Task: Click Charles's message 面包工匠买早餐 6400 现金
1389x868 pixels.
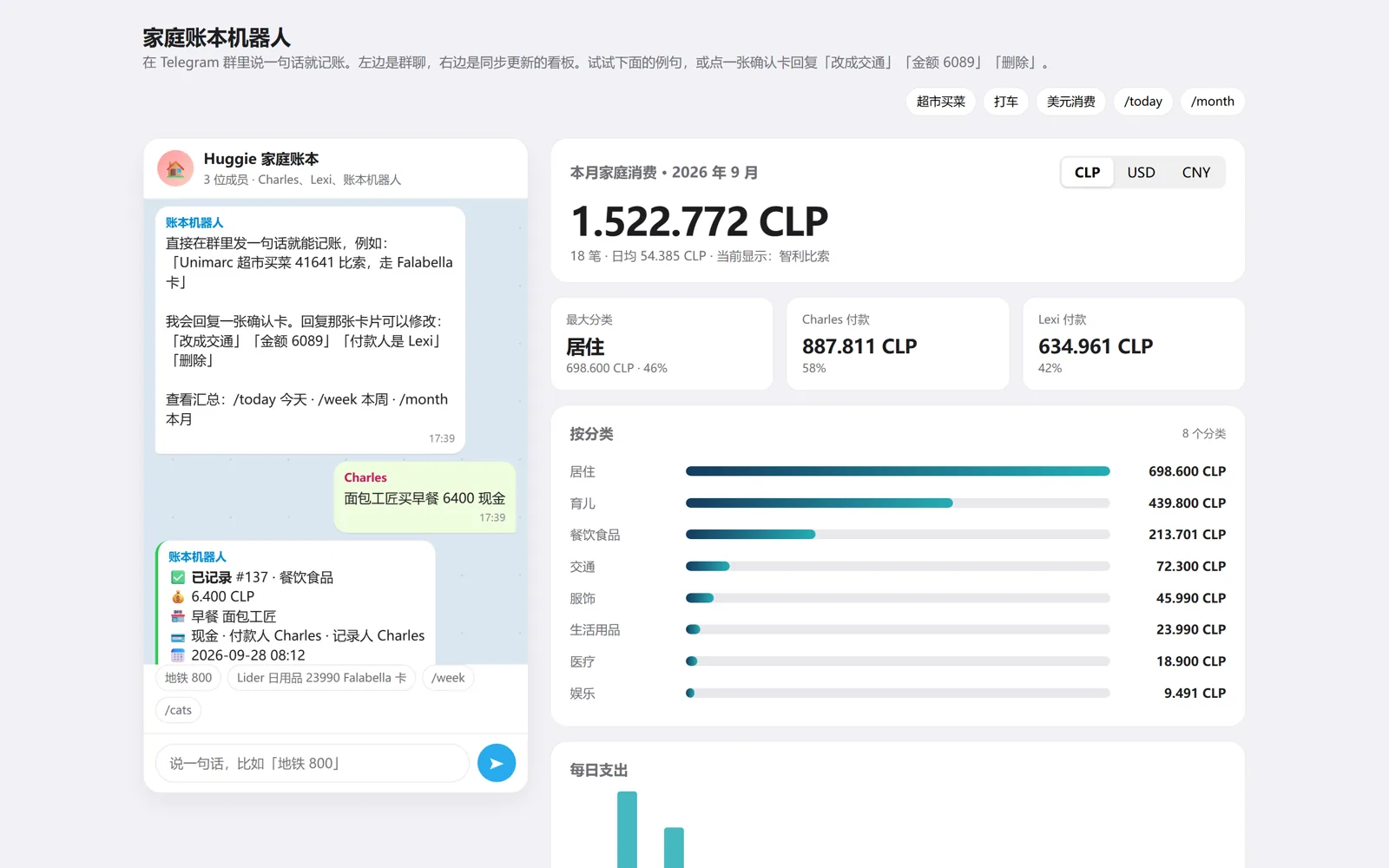Action: tap(425, 497)
